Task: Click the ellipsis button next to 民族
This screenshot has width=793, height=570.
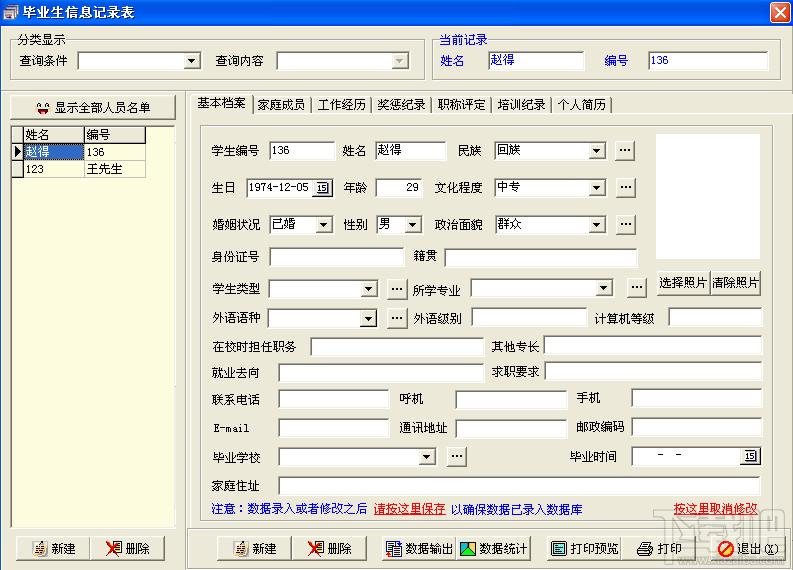Action: tap(625, 151)
